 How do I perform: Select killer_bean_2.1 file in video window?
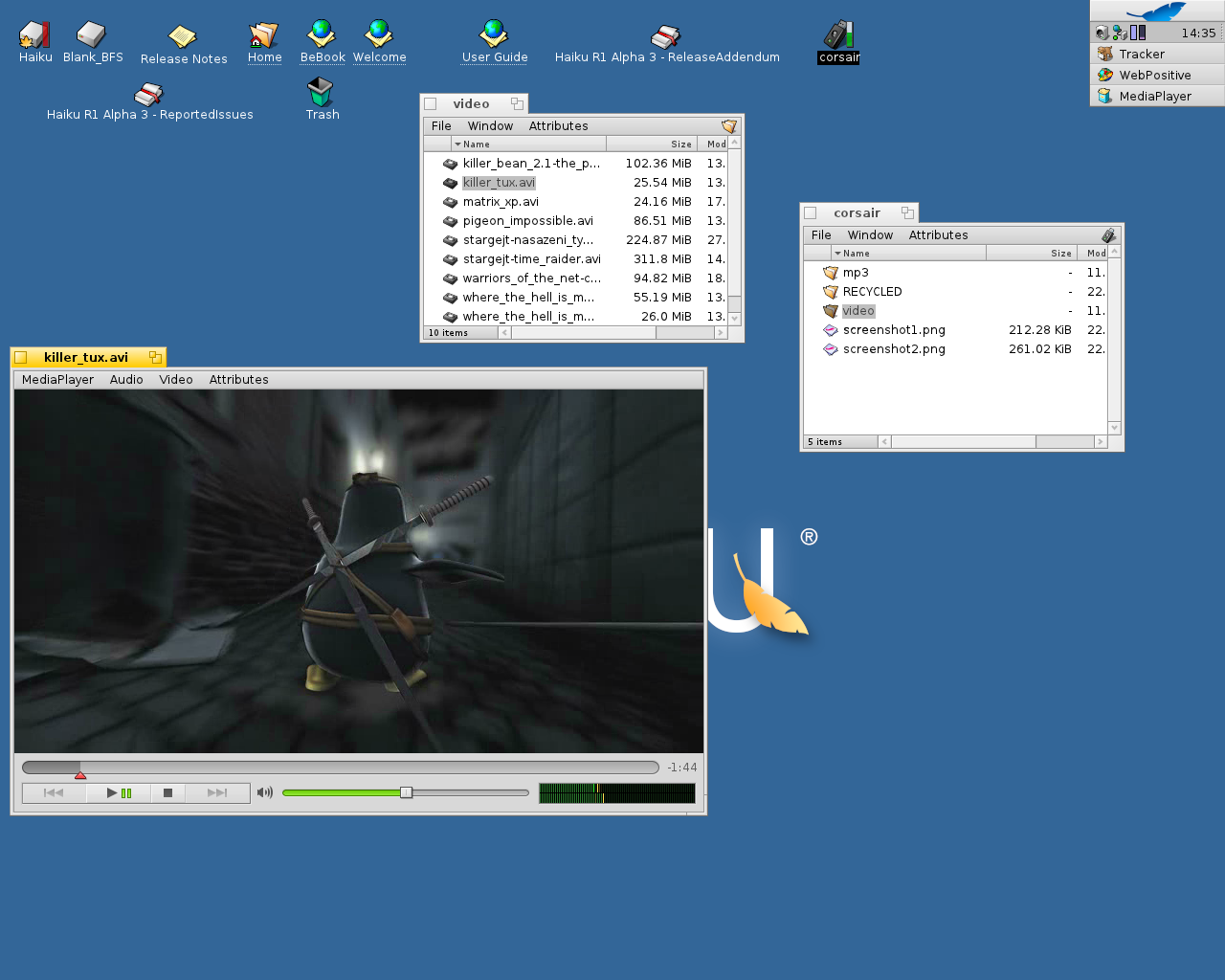(x=531, y=164)
